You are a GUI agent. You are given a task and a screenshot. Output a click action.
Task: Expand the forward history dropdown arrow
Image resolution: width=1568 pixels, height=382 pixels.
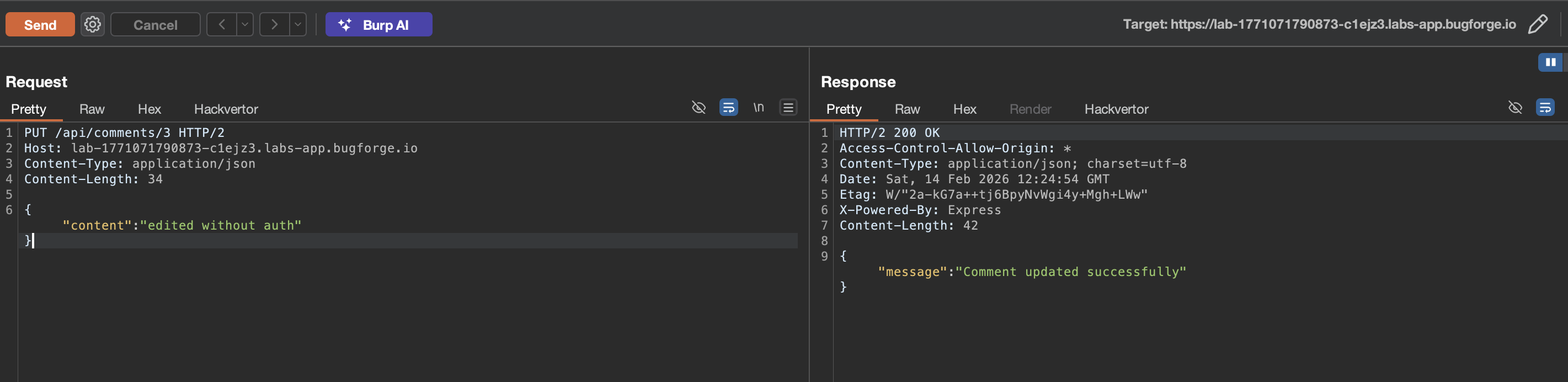297,24
